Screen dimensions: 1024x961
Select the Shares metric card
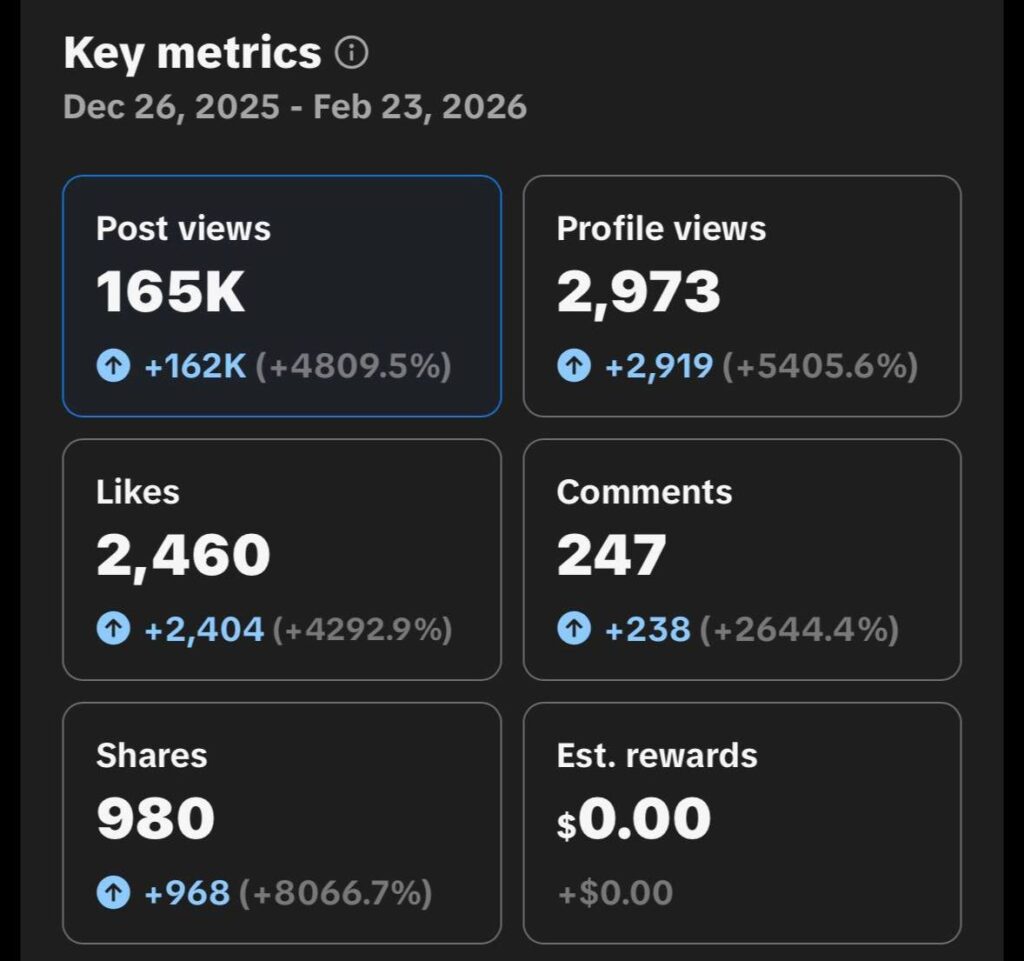(x=282, y=822)
